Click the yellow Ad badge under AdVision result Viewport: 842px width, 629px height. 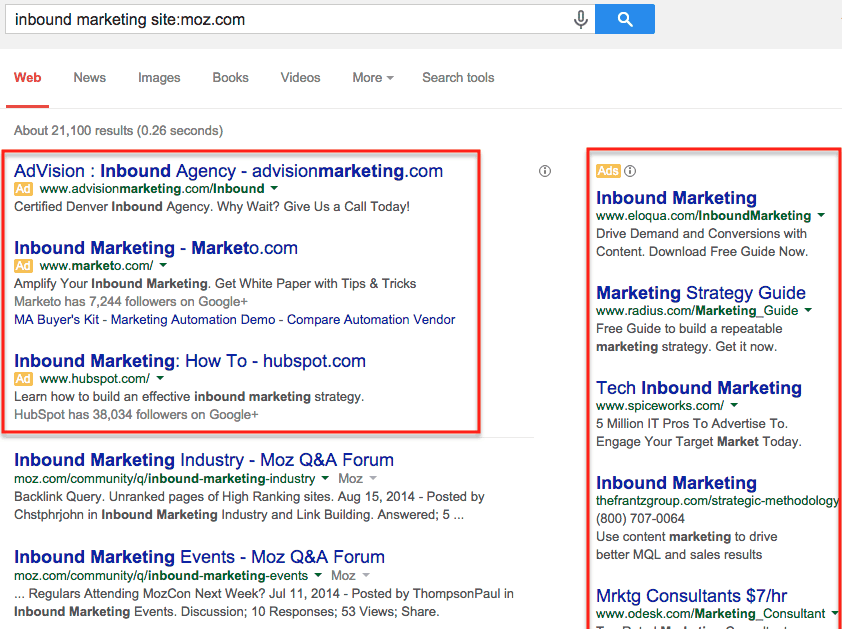point(23,189)
